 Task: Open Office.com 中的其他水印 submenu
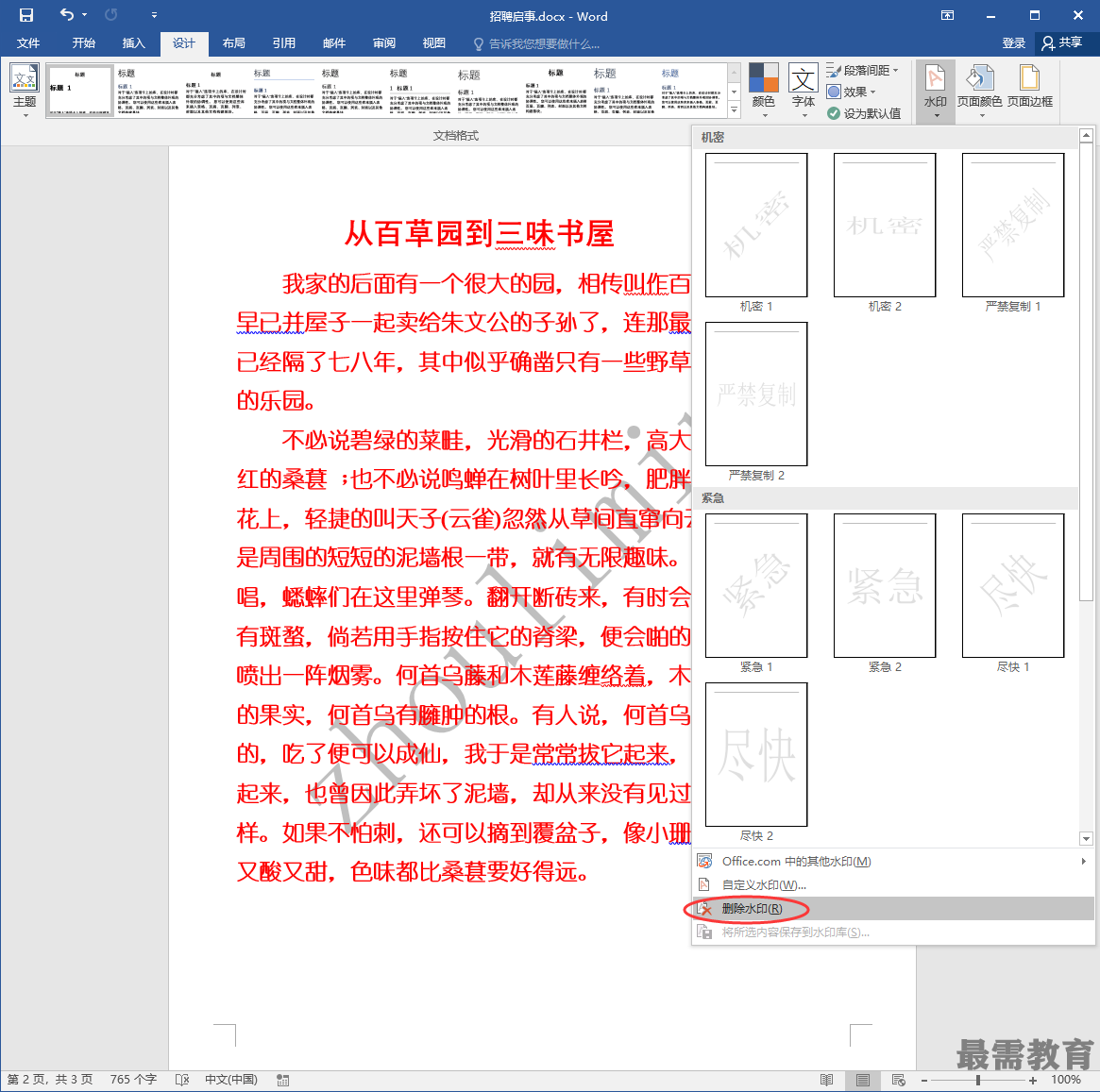(x=893, y=862)
